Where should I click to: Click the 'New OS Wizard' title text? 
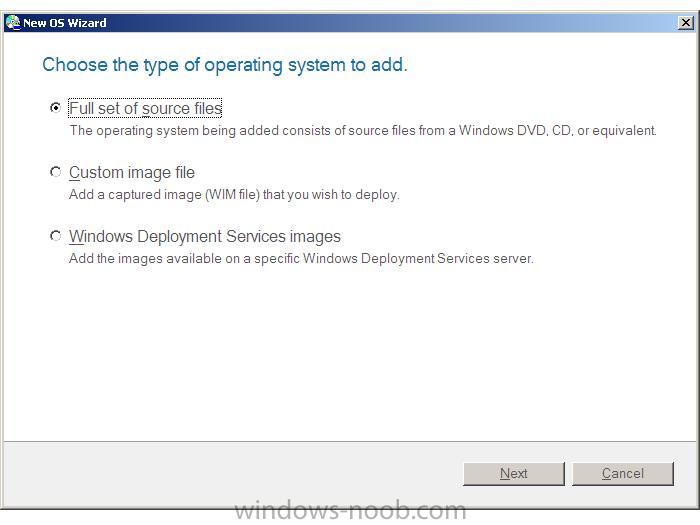click(x=65, y=23)
